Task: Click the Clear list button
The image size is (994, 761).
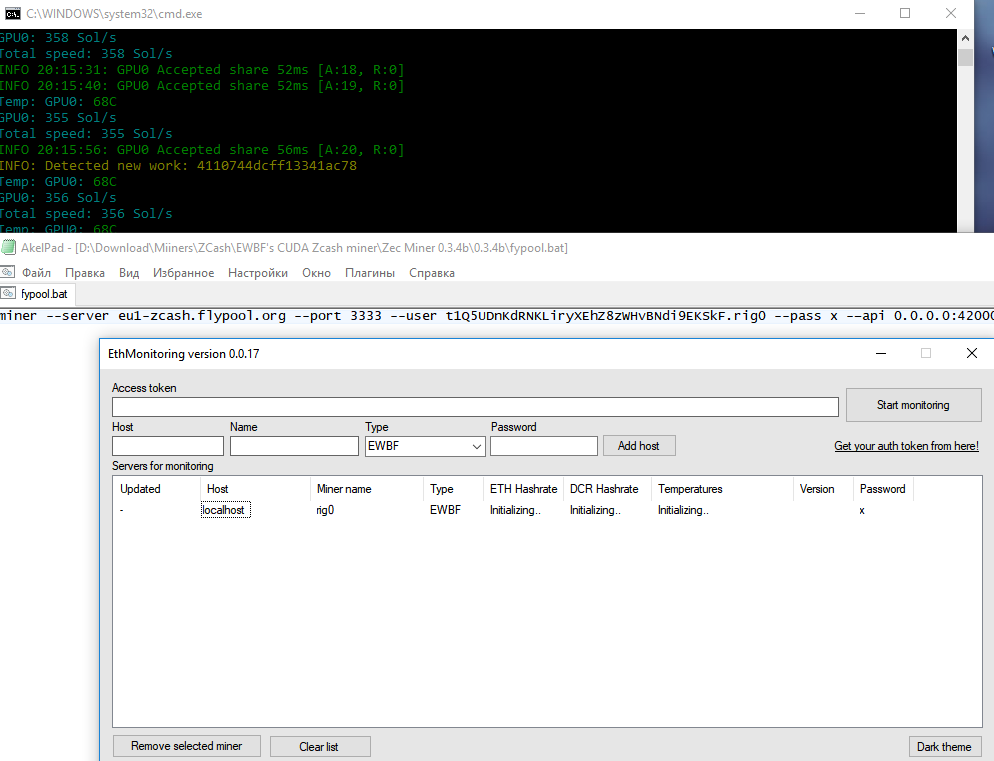Action: point(320,746)
